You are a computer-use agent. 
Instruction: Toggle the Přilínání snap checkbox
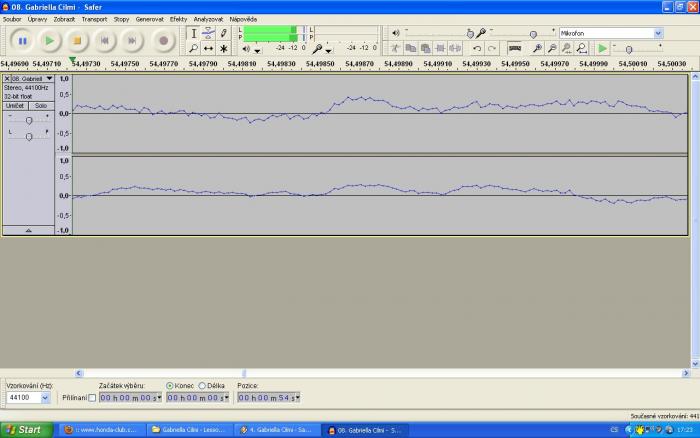pos(93,398)
